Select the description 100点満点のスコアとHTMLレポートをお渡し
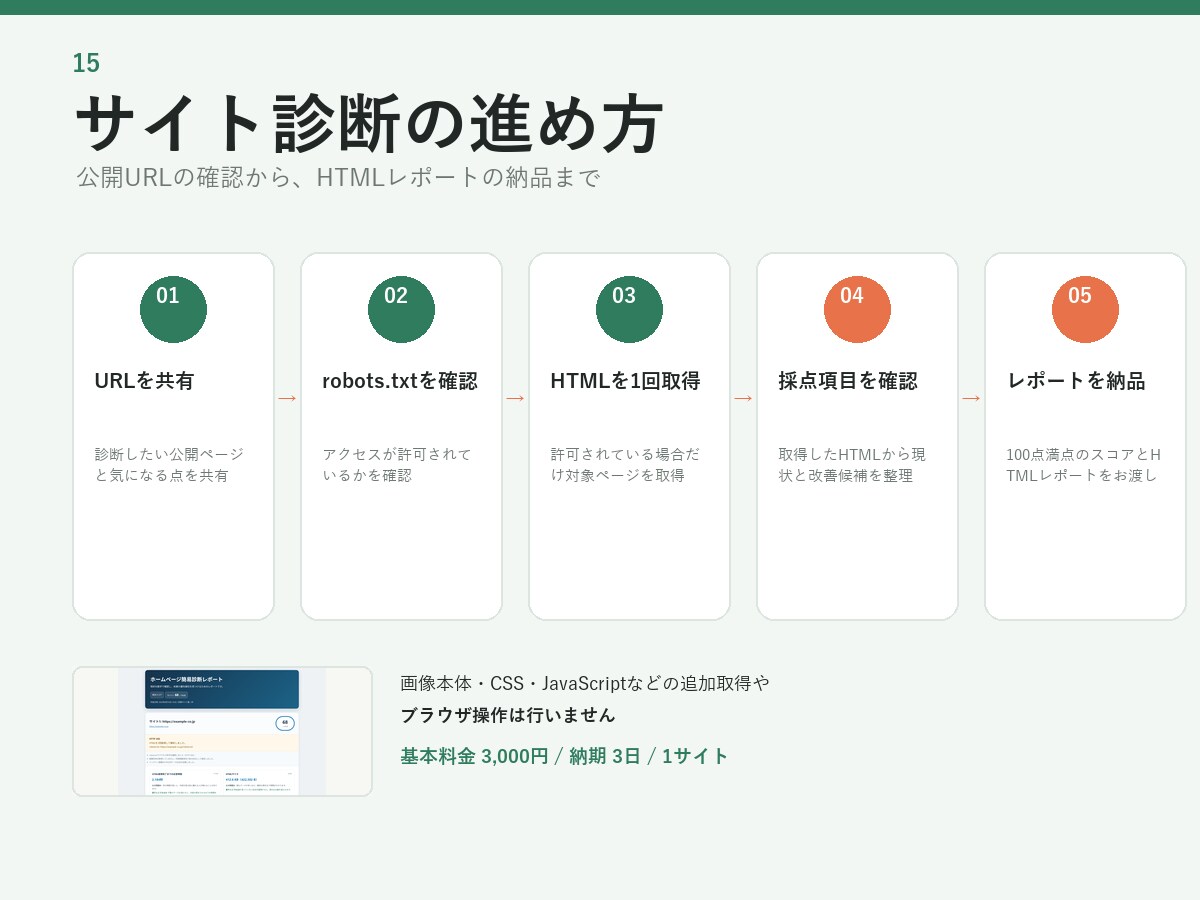The image size is (1200, 900). [1084, 464]
